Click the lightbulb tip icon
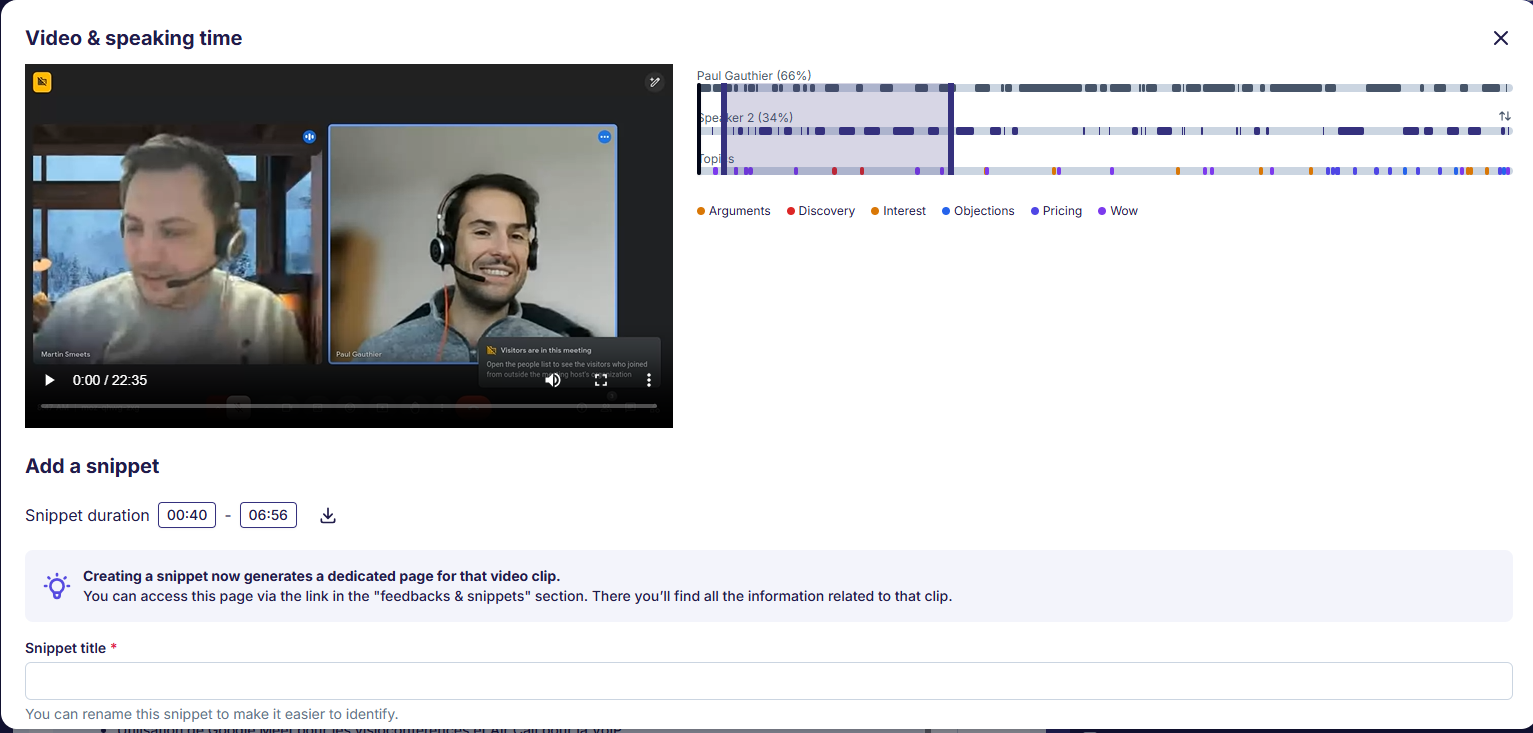 [57, 586]
